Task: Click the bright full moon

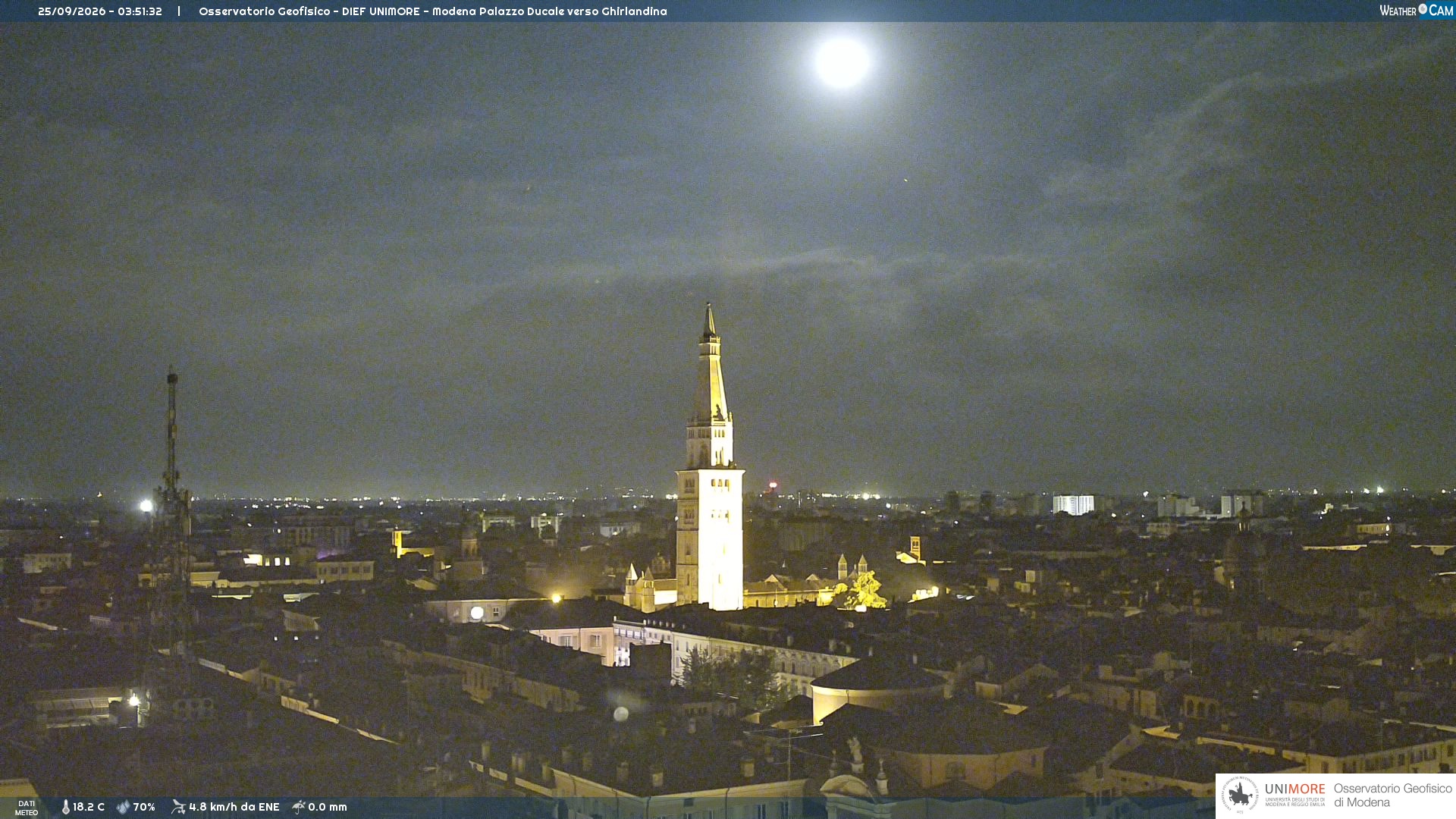Action: (x=842, y=62)
